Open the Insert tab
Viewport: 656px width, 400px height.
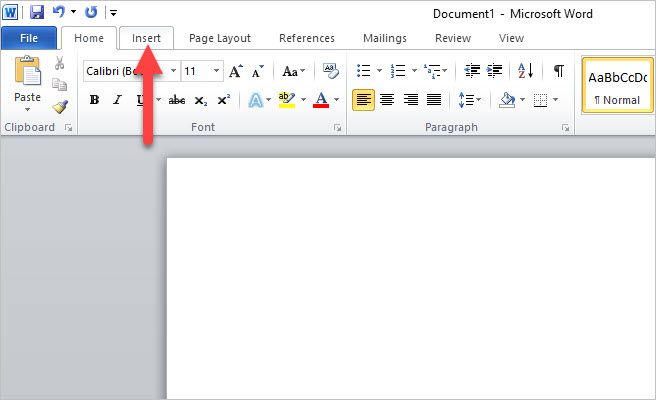coord(146,38)
